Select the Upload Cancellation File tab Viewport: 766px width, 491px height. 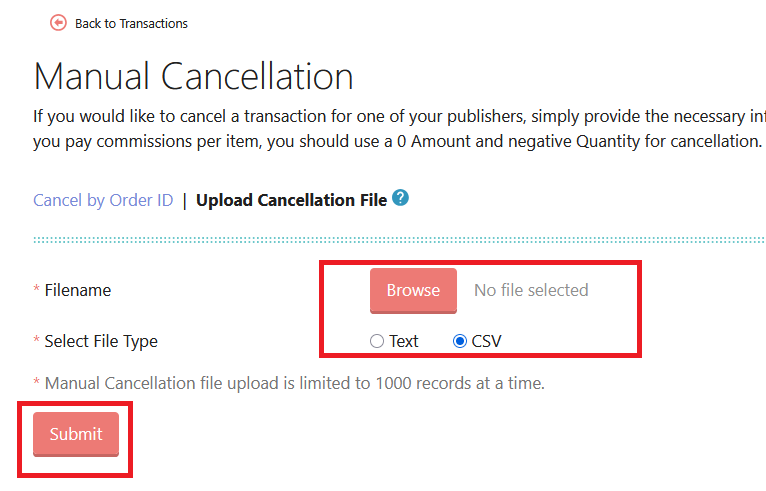pos(291,200)
